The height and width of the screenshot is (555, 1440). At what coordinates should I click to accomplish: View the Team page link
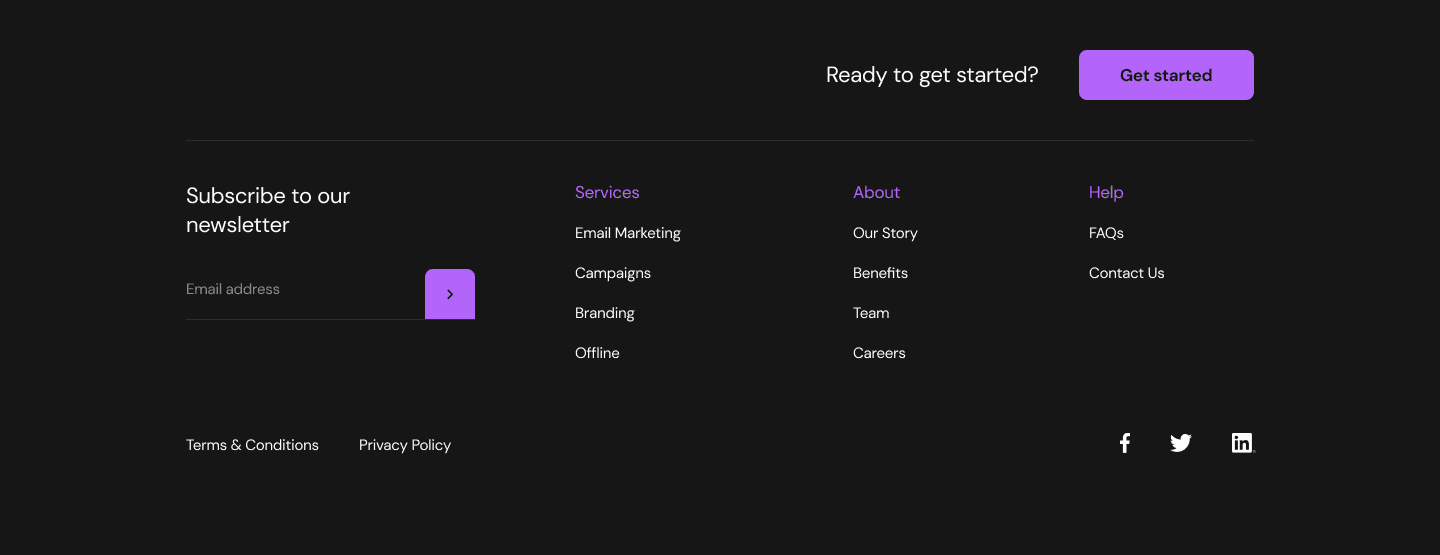[871, 313]
